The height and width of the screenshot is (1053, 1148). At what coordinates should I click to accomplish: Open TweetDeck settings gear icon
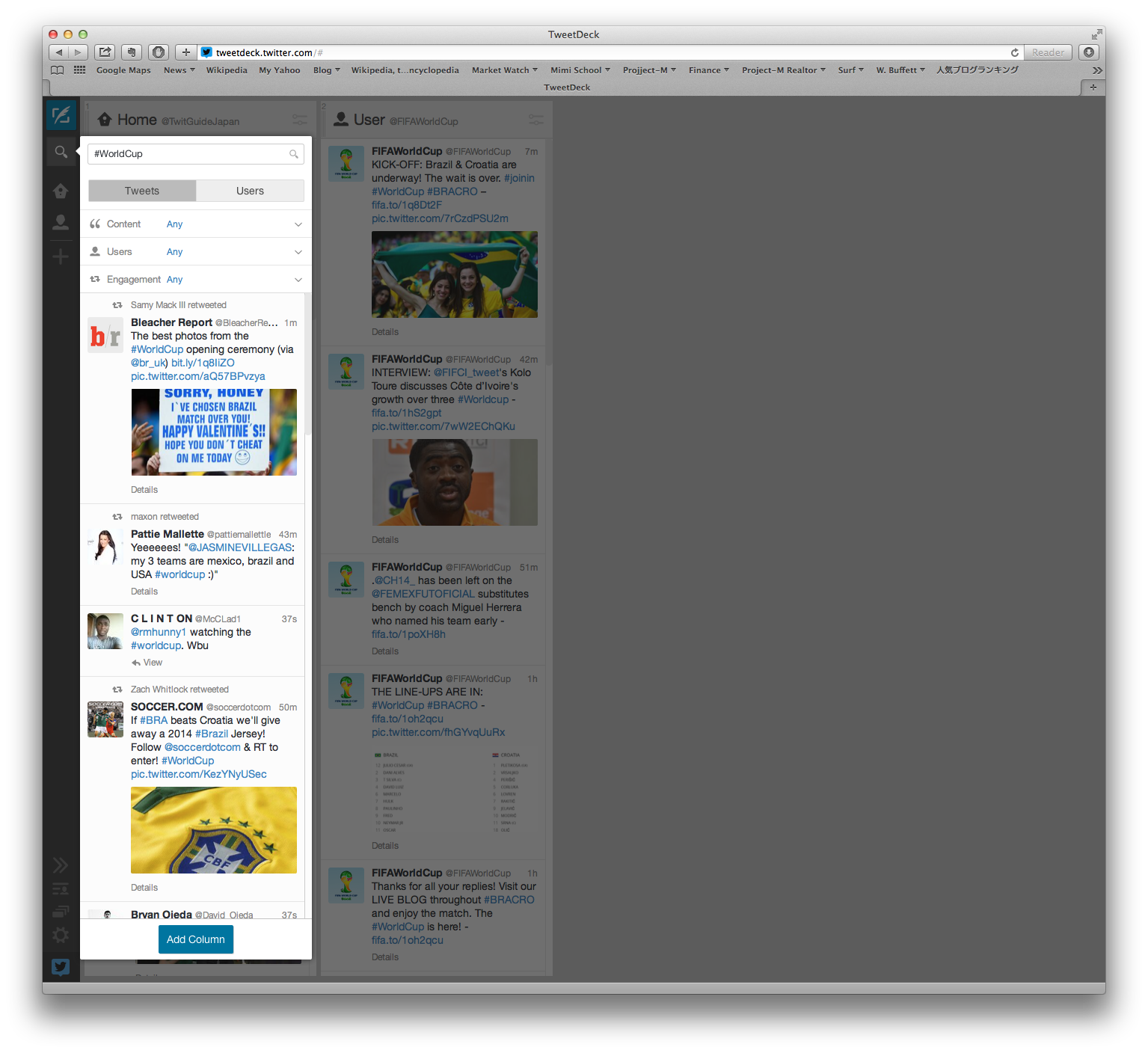click(61, 935)
